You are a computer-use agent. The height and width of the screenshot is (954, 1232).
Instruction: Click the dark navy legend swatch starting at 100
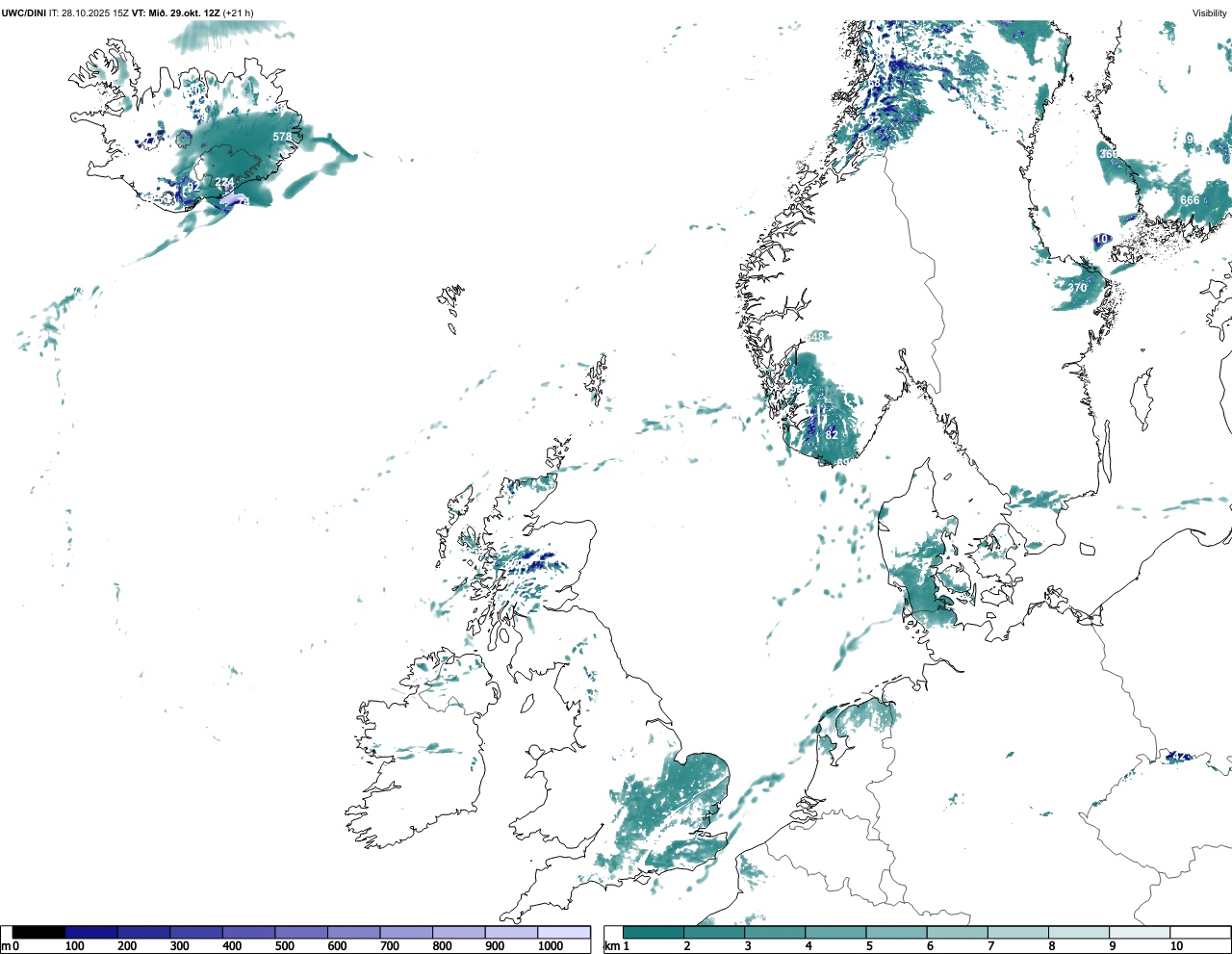(91, 932)
